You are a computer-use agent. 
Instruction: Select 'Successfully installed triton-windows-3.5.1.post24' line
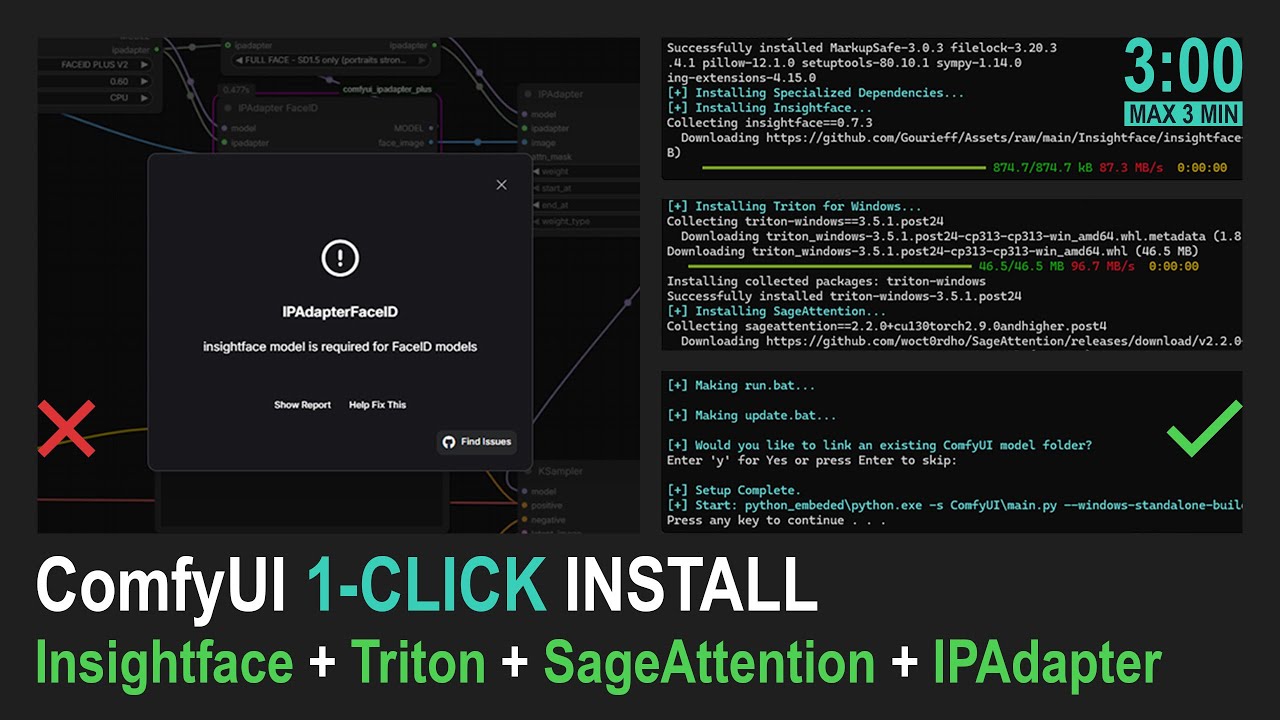click(x=844, y=297)
